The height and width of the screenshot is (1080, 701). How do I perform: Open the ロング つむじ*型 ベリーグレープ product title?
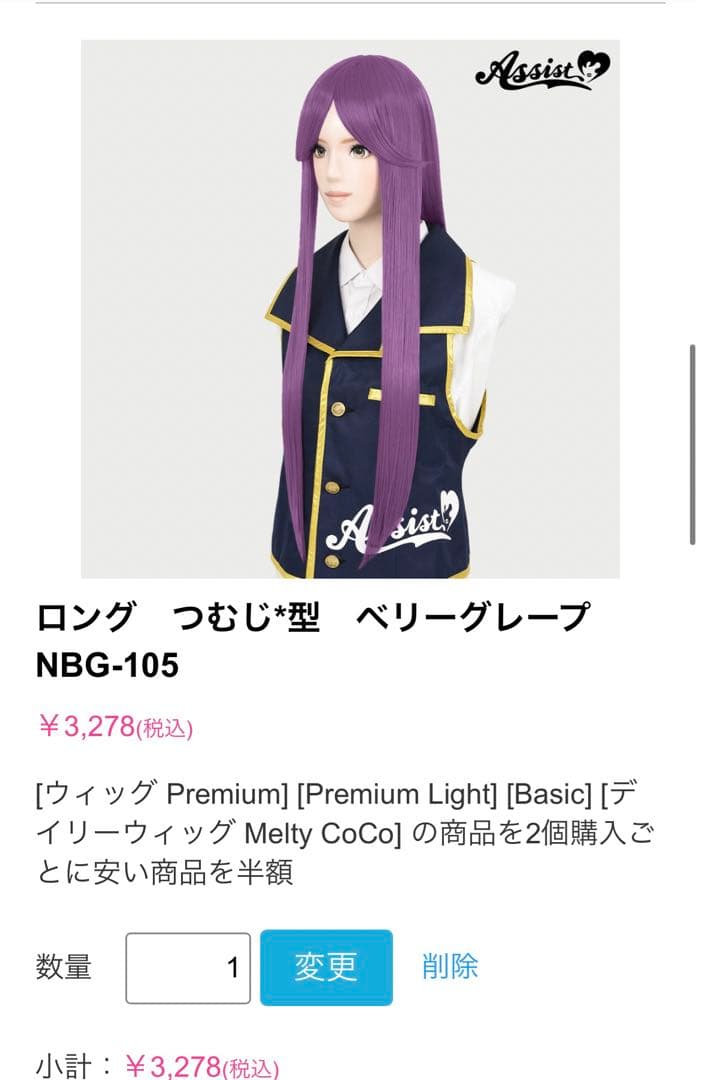point(313,616)
